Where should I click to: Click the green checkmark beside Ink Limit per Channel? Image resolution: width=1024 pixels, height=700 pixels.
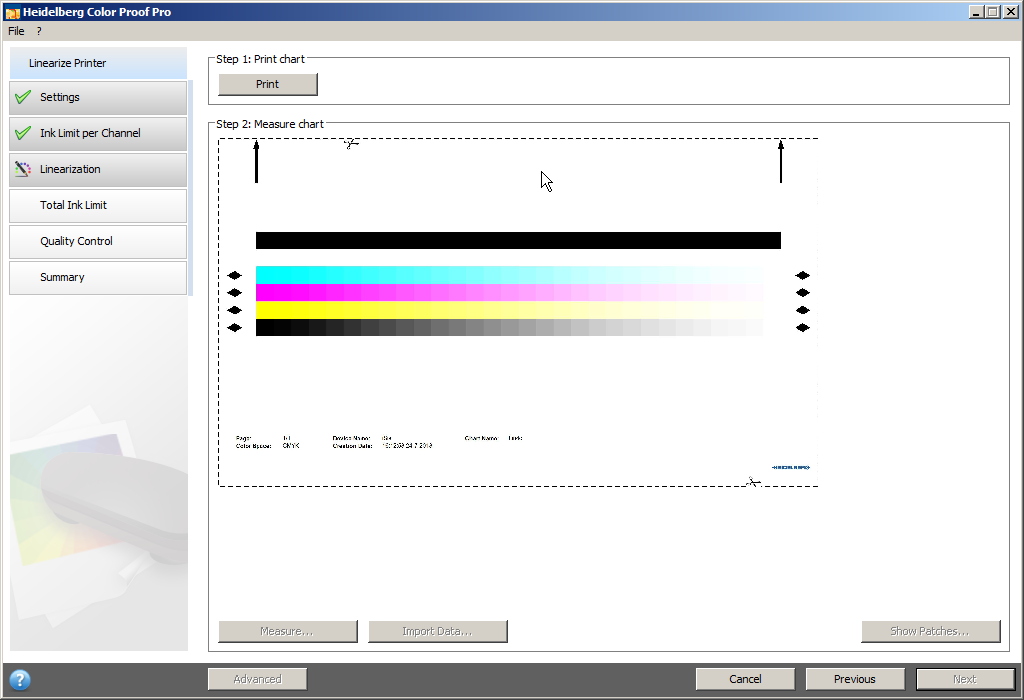click(x=23, y=133)
